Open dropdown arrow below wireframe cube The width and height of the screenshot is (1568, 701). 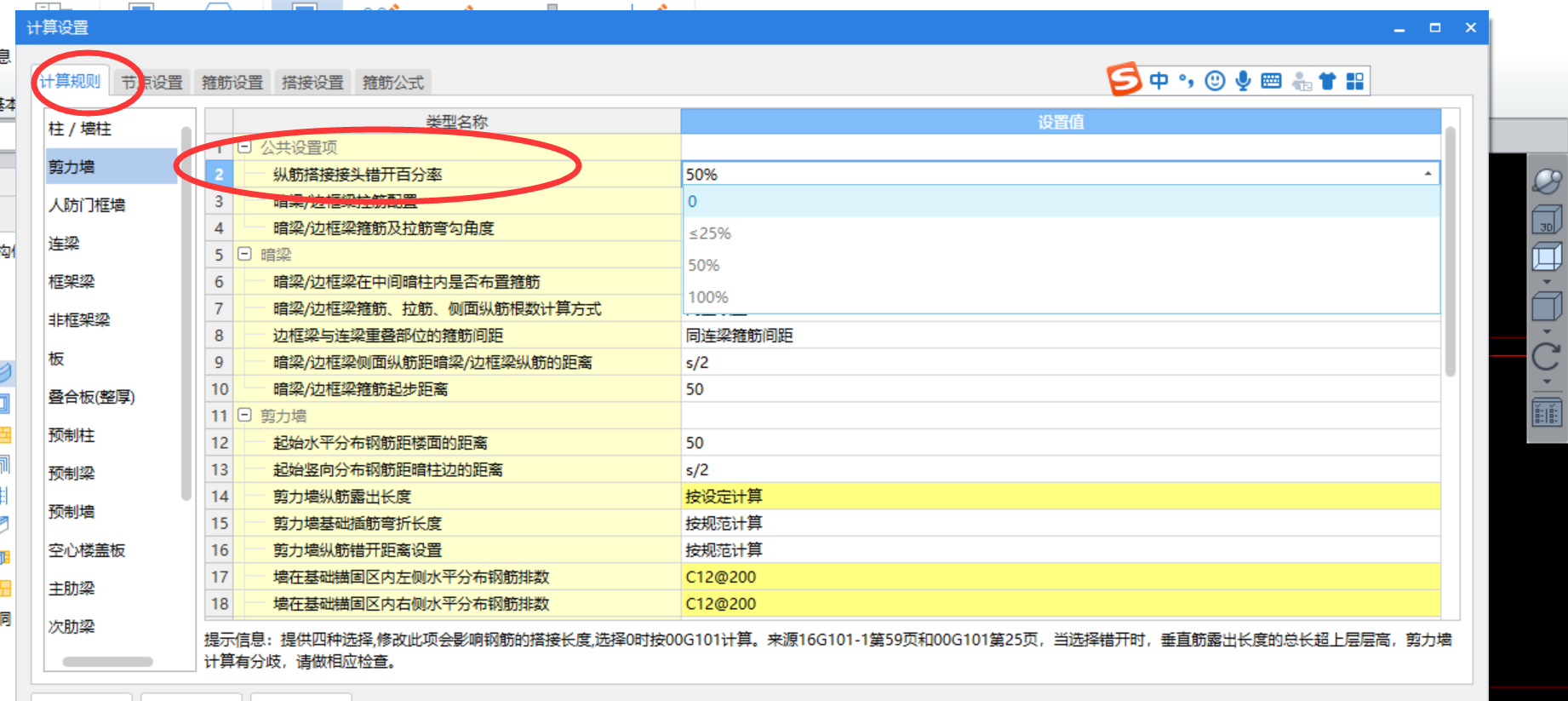pyautogui.click(x=1547, y=281)
